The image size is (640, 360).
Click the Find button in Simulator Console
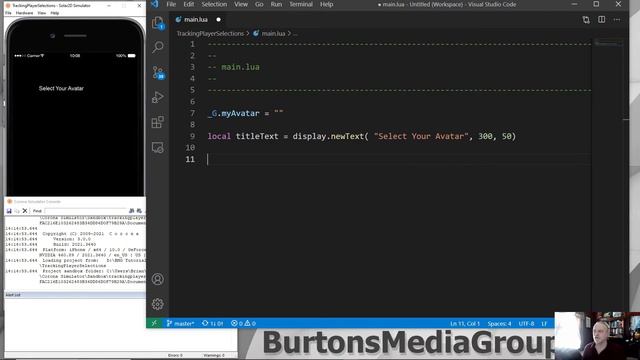[x=37, y=211]
